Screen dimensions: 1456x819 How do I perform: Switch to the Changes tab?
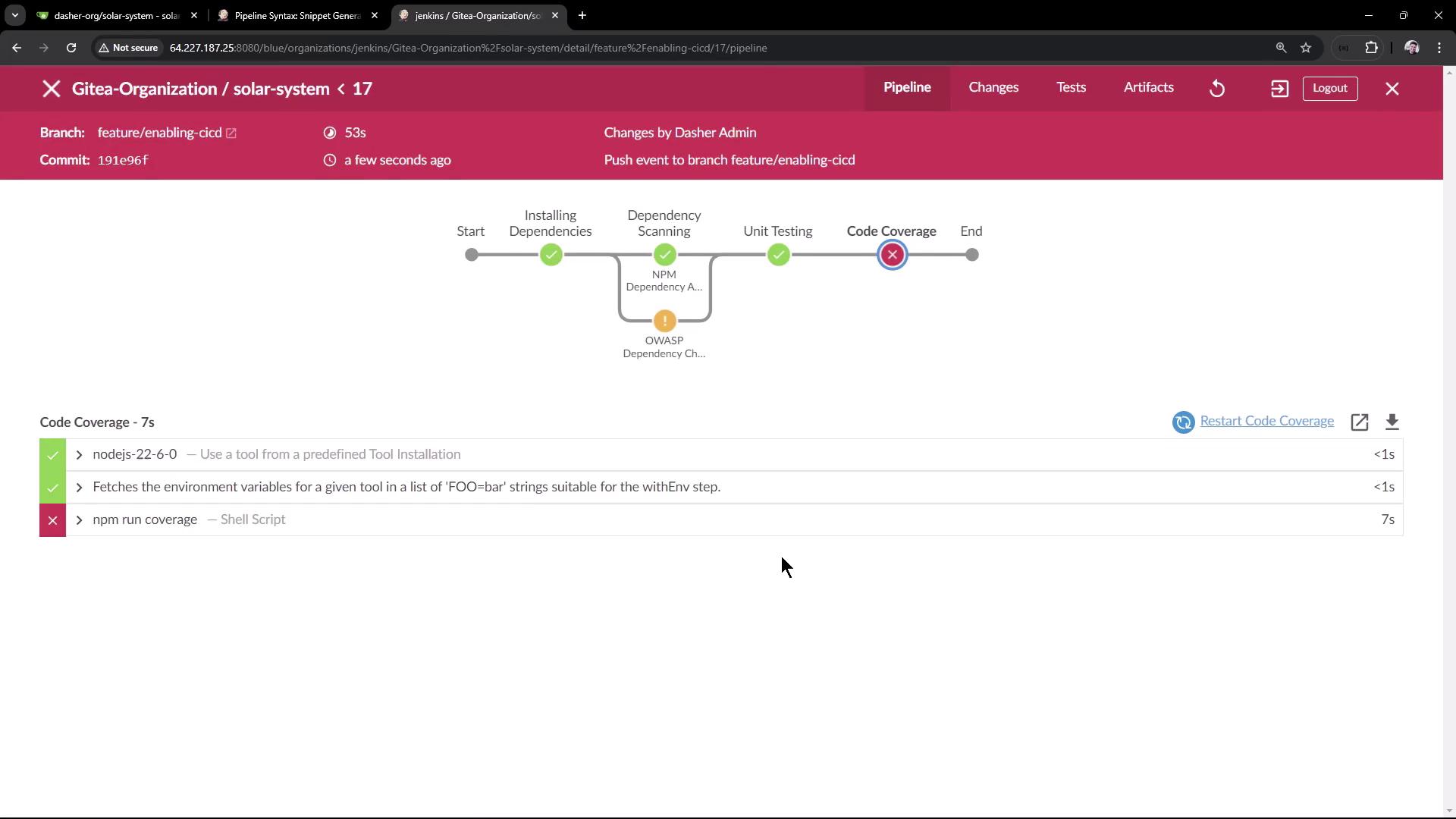[x=993, y=88]
